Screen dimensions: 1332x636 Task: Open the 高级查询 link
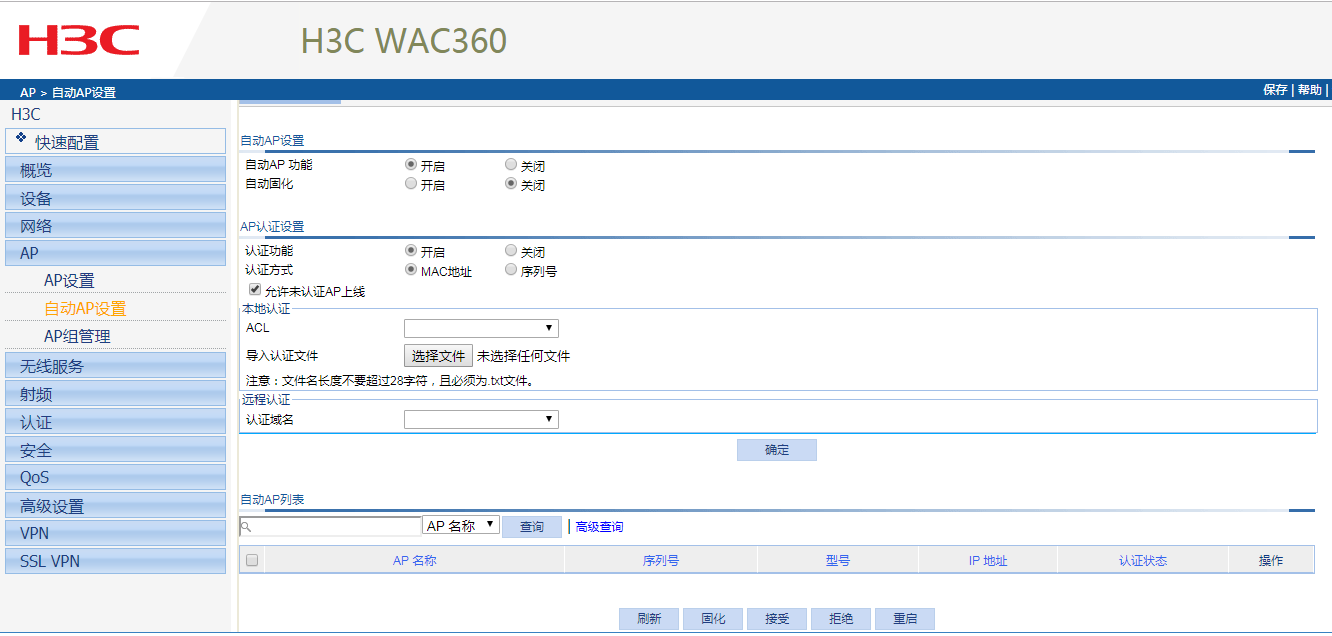click(599, 526)
